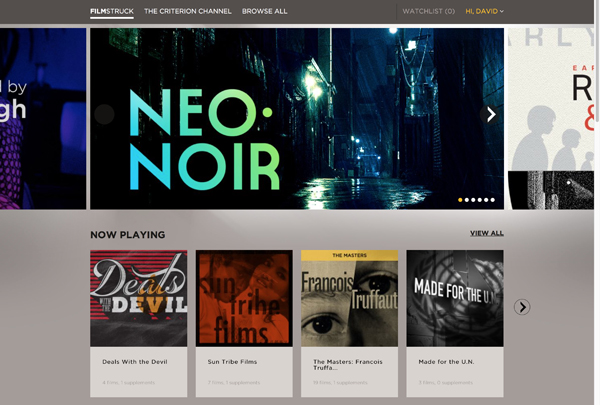Viewport: 600px width, 405px height.
Task: Select the second carousel dot indicator
Action: (467, 200)
